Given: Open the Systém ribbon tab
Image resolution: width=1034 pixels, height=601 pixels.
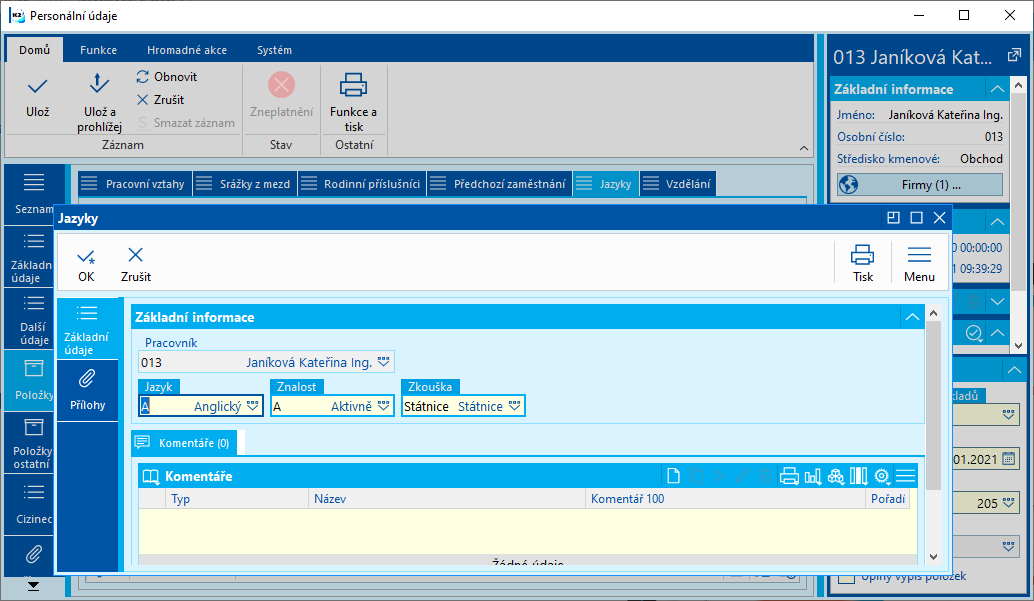Looking at the screenshot, I should pos(274,50).
